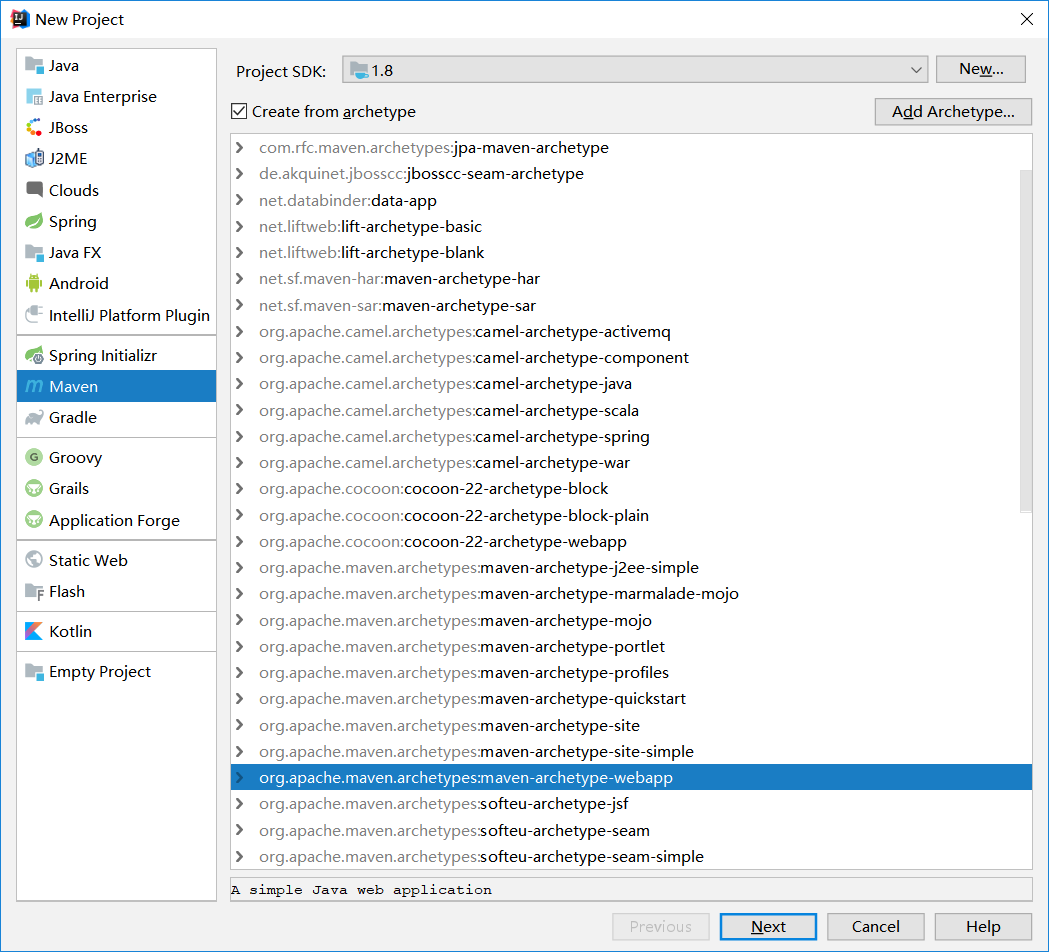The image size is (1049, 952).
Task: Select softeu-archetype-jsf row
Action: (x=631, y=803)
